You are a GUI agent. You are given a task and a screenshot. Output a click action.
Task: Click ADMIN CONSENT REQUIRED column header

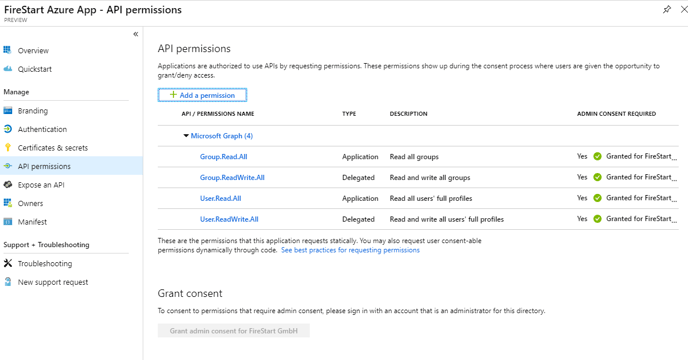click(x=616, y=114)
